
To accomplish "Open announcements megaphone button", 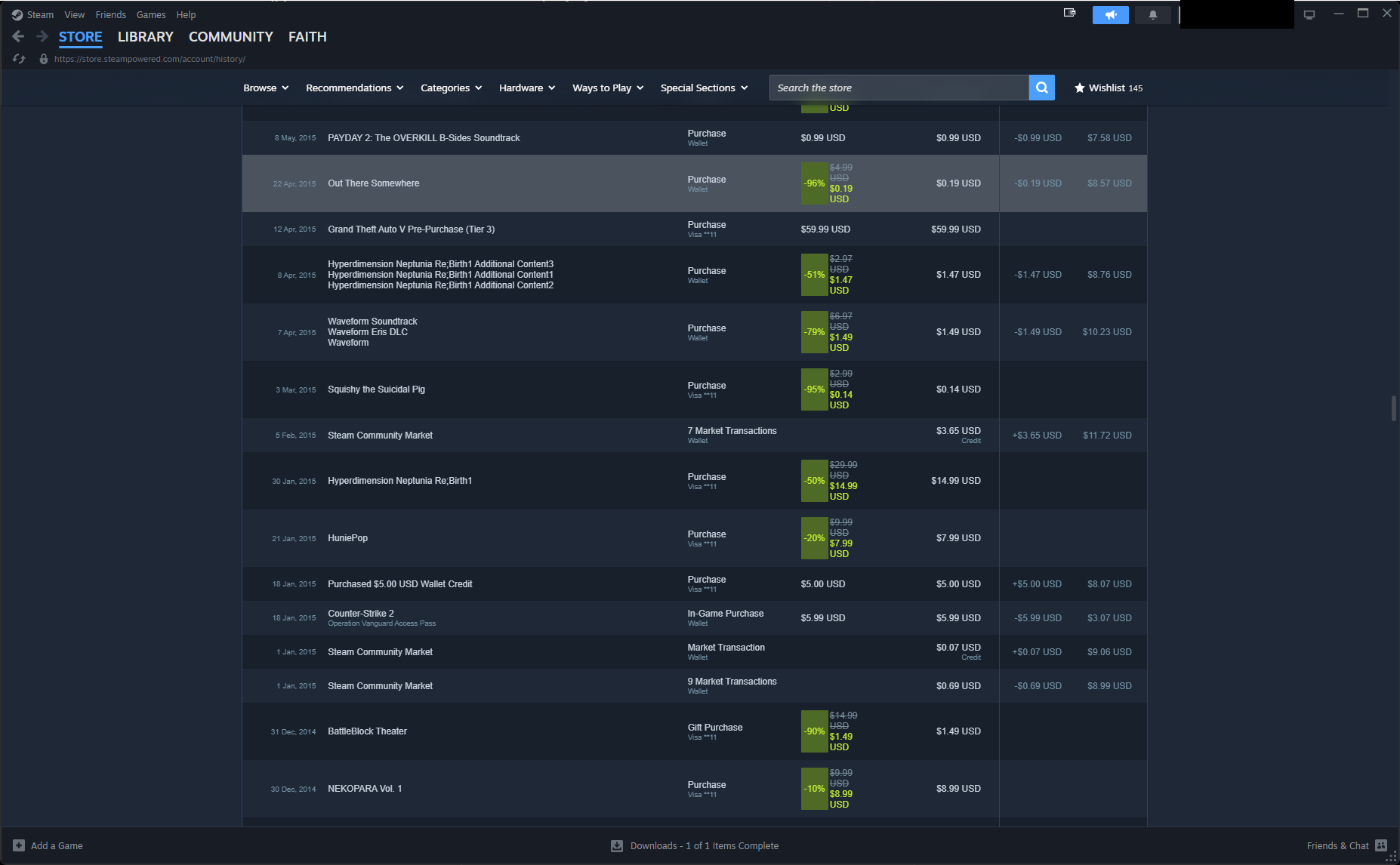I will click(1111, 14).
